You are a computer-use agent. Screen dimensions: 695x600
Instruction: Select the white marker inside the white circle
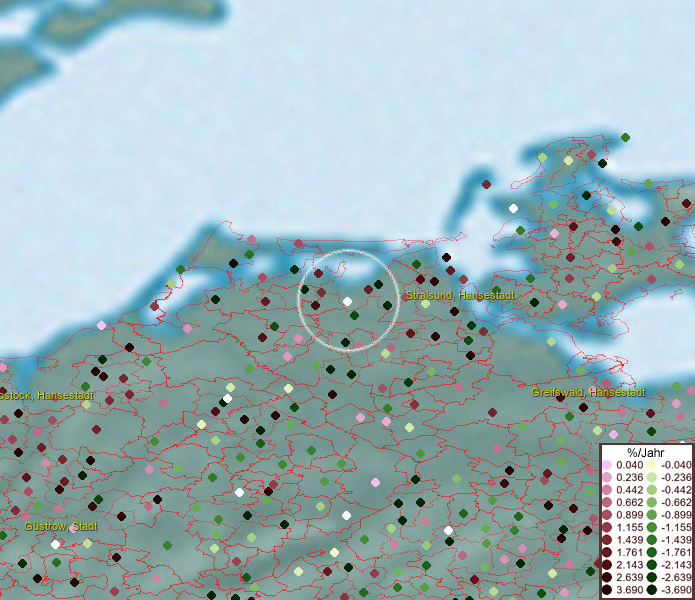348,301
